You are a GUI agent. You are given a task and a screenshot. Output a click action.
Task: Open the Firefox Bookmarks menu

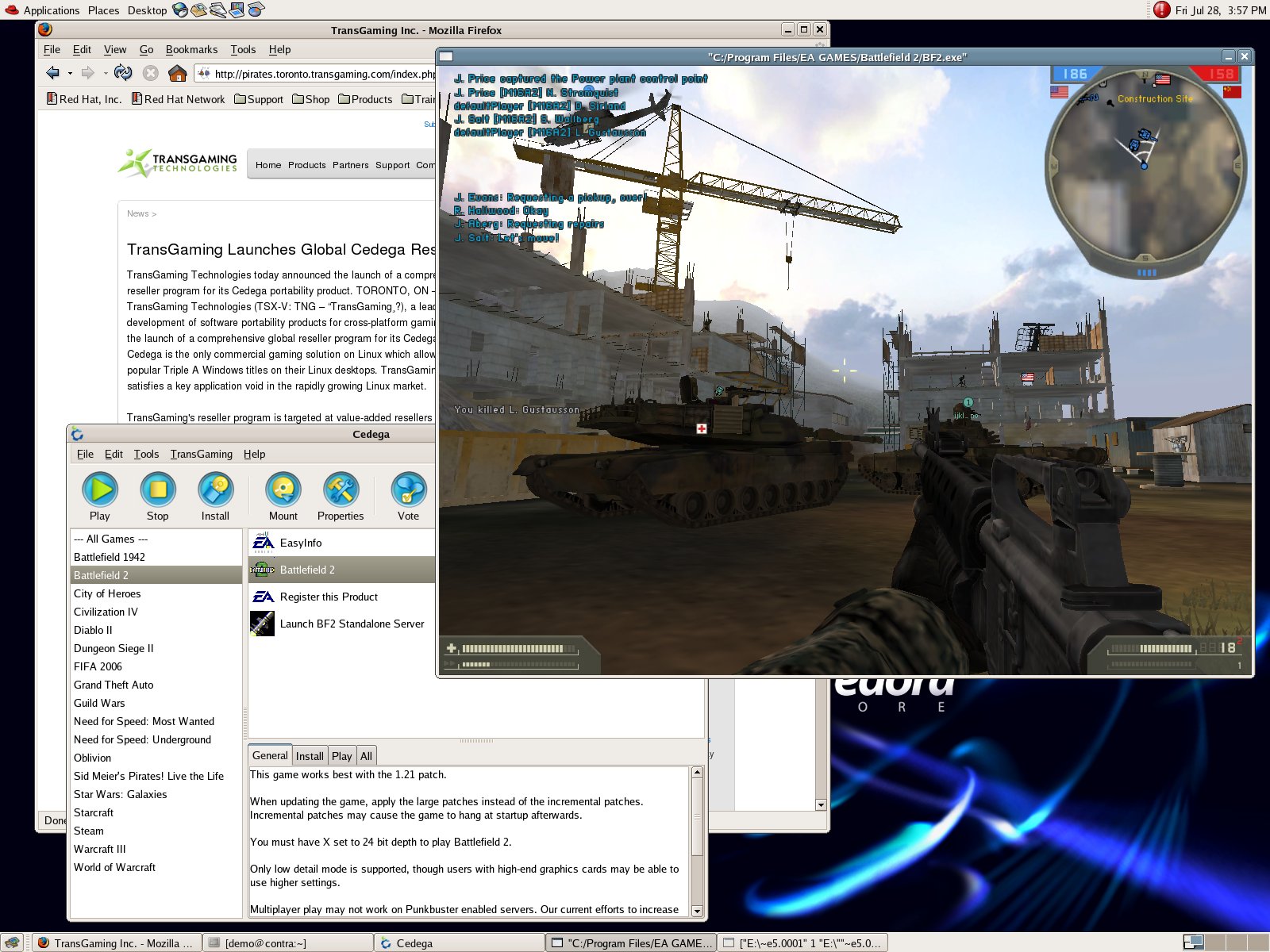coord(191,49)
